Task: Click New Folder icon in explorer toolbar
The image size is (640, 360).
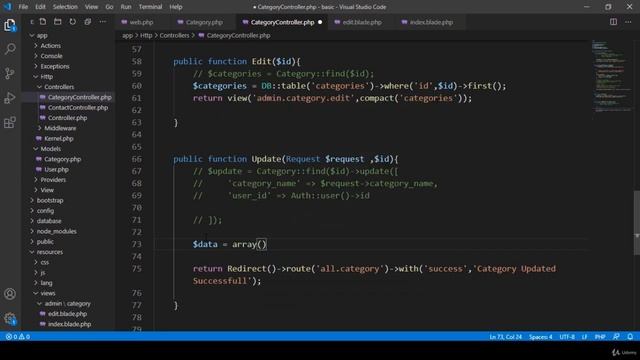Action: point(58,22)
